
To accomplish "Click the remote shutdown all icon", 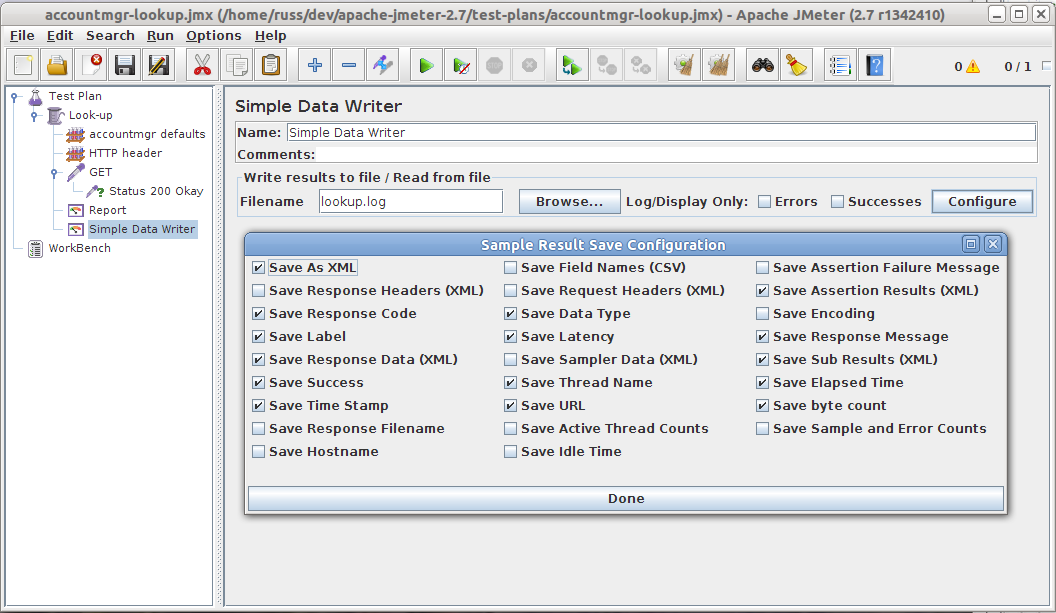I will pyautogui.click(x=640, y=65).
